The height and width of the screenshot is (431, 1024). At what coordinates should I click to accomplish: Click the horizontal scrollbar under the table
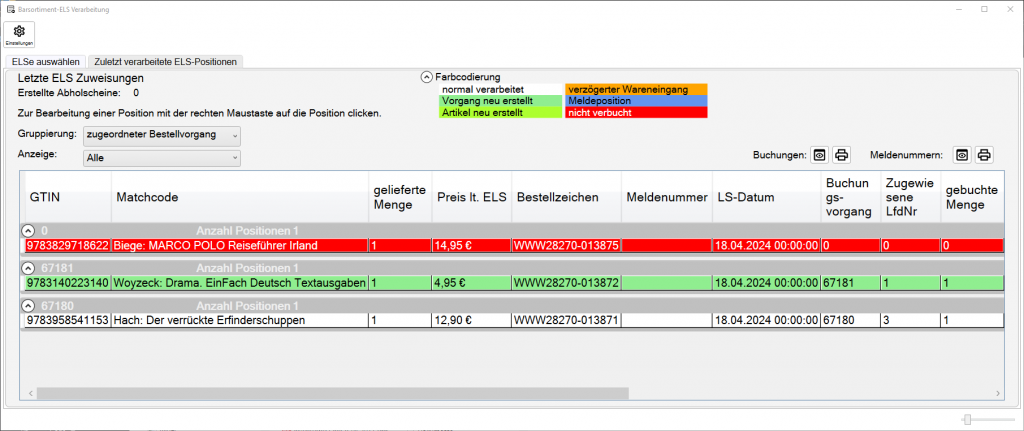(x=500, y=394)
